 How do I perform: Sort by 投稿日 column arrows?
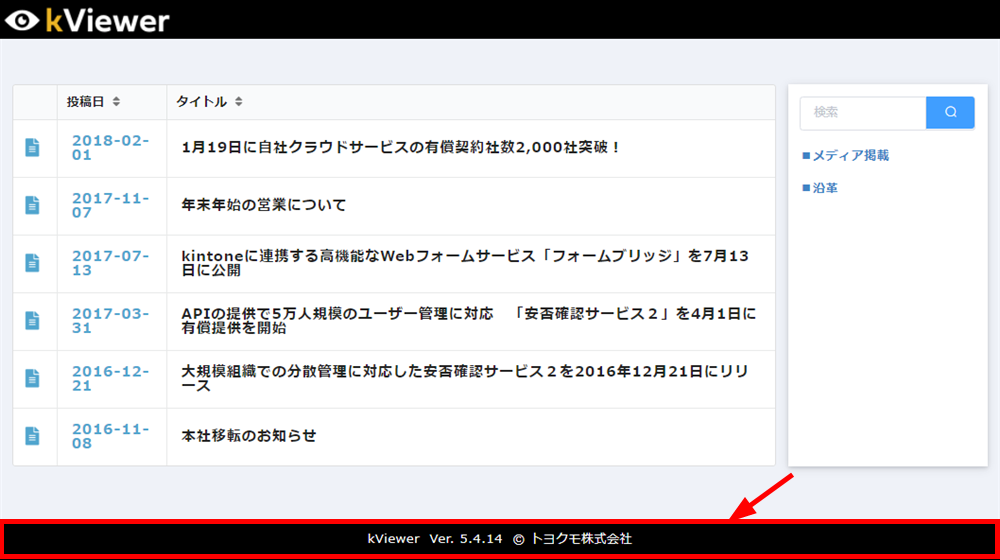(116, 101)
